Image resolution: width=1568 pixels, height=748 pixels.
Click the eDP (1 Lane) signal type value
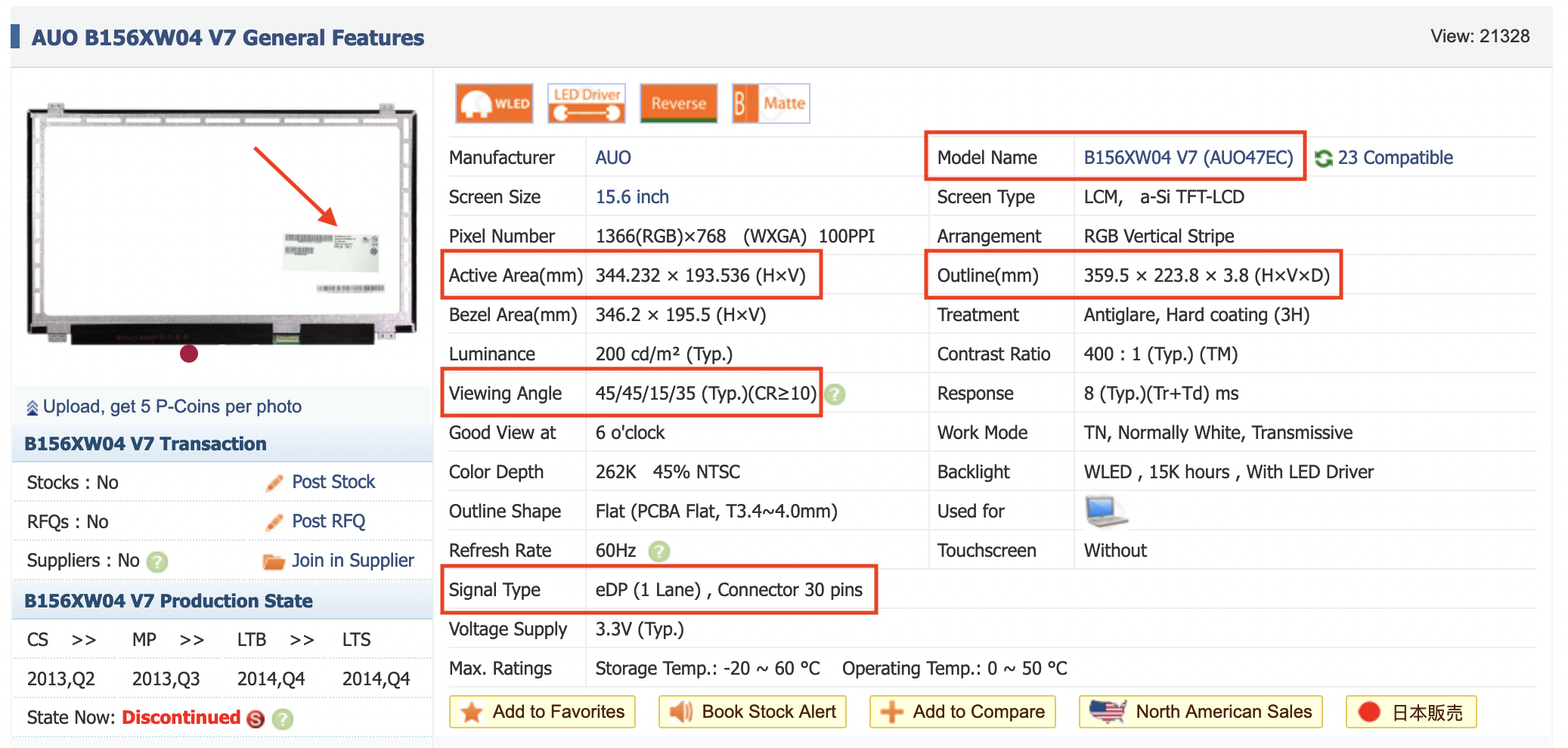coord(729,589)
